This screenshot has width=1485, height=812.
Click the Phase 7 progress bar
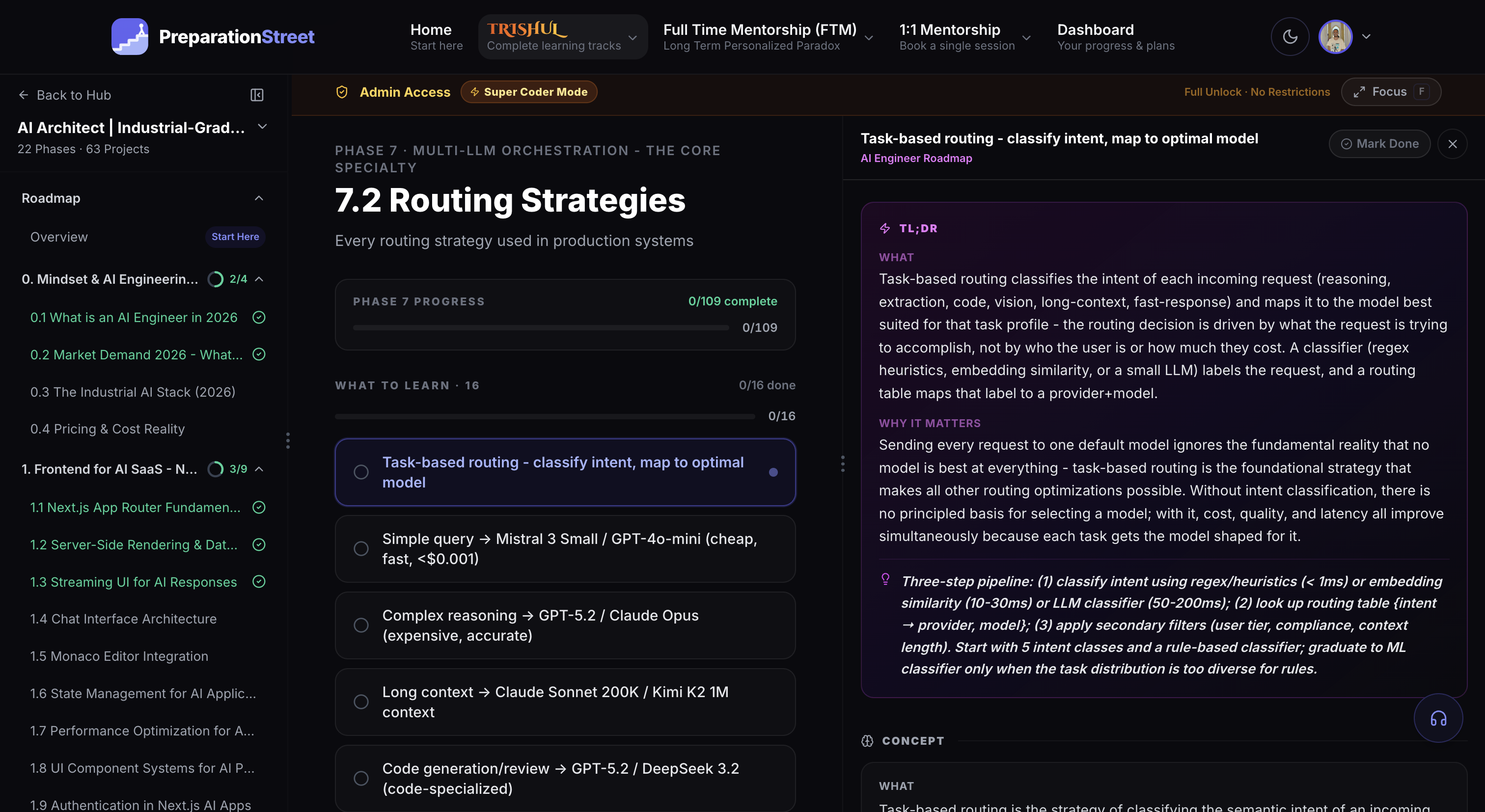pyautogui.click(x=541, y=328)
